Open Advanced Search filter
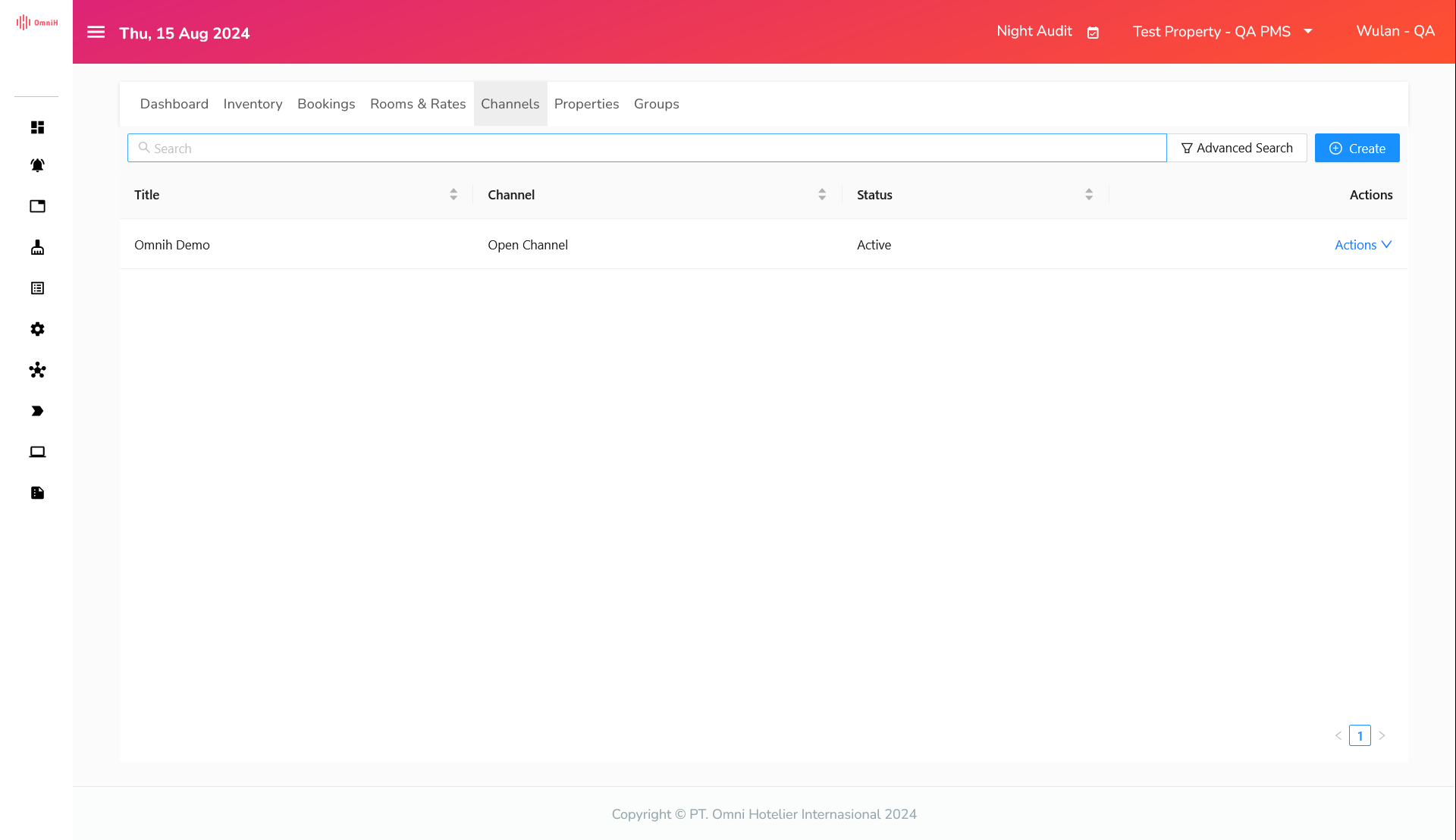Screen dimensions: 1456x840 point(1236,149)
